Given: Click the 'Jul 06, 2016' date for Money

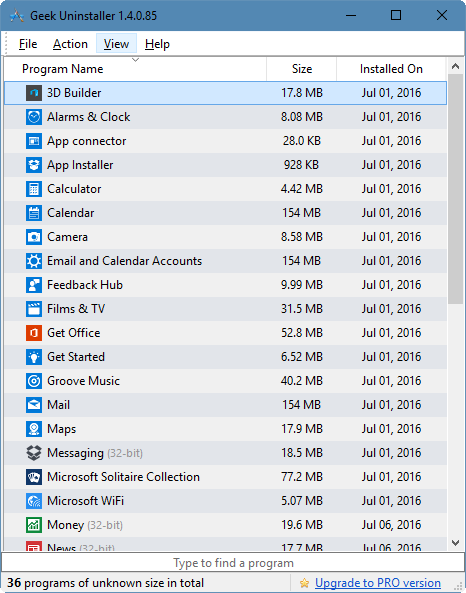Looking at the screenshot, I should (x=391, y=525).
